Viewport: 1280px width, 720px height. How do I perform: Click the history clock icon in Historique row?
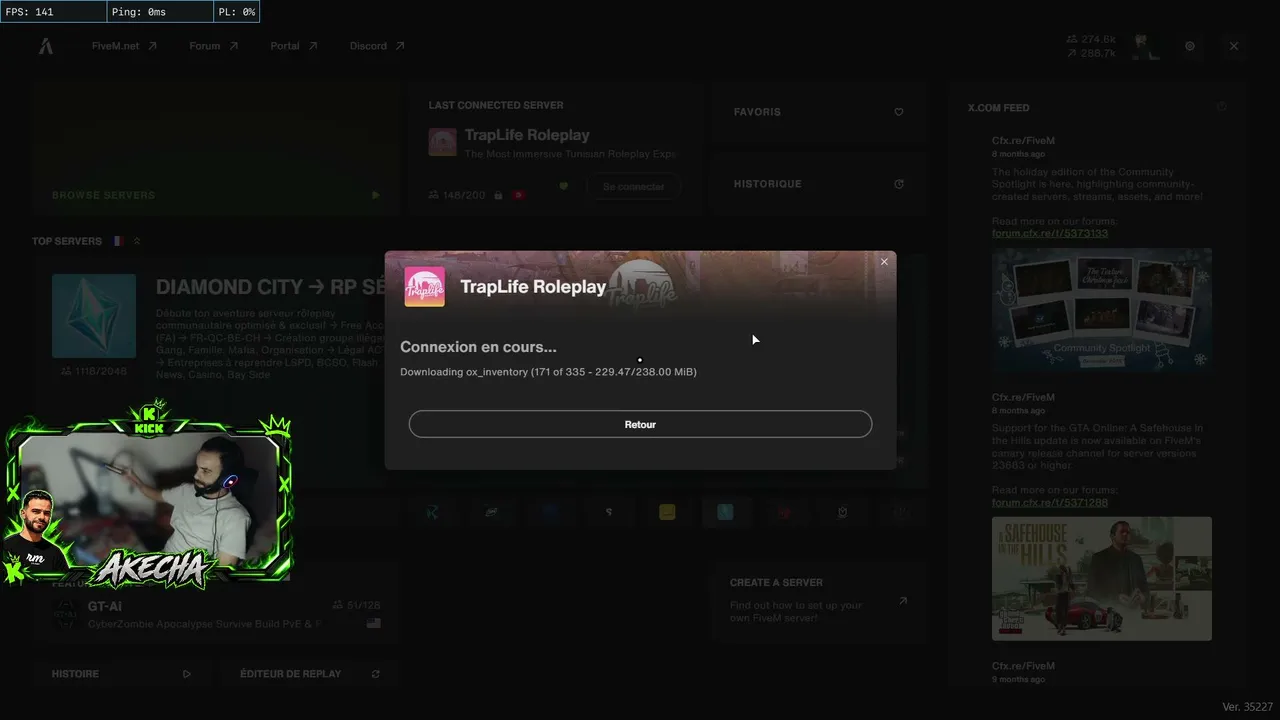899,184
